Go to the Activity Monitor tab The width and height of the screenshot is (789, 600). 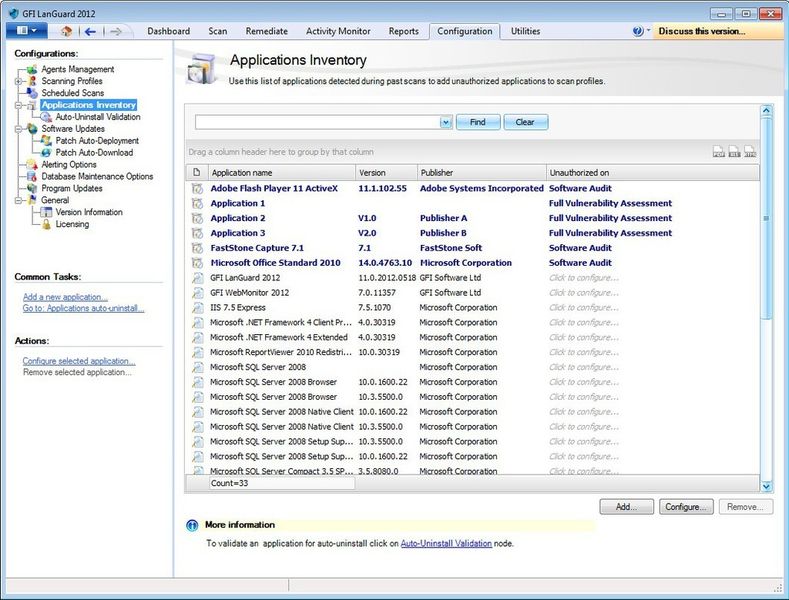tap(338, 31)
